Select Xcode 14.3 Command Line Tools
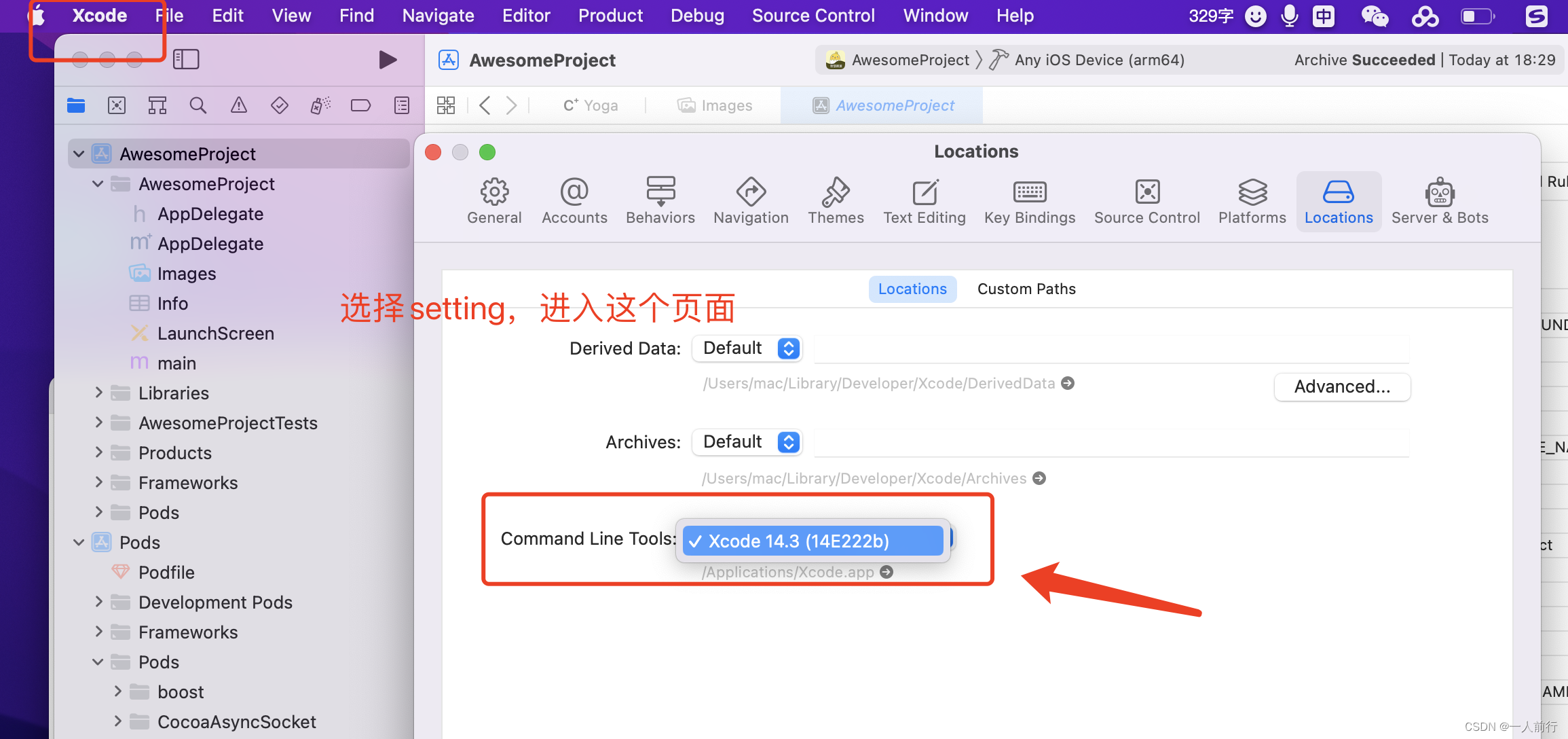 [x=812, y=540]
